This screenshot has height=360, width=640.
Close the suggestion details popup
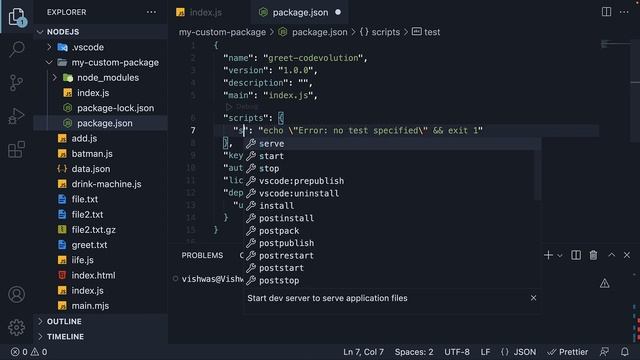pyautogui.click(x=533, y=298)
